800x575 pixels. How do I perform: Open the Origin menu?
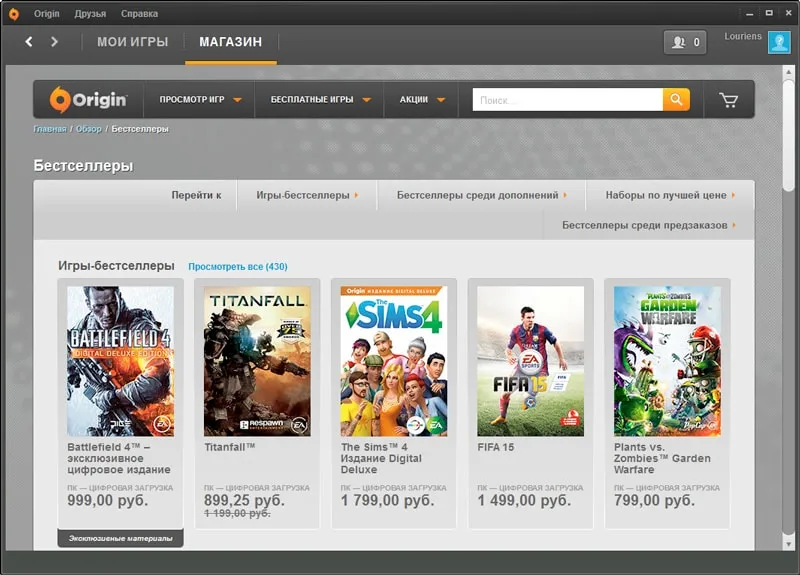[x=46, y=14]
